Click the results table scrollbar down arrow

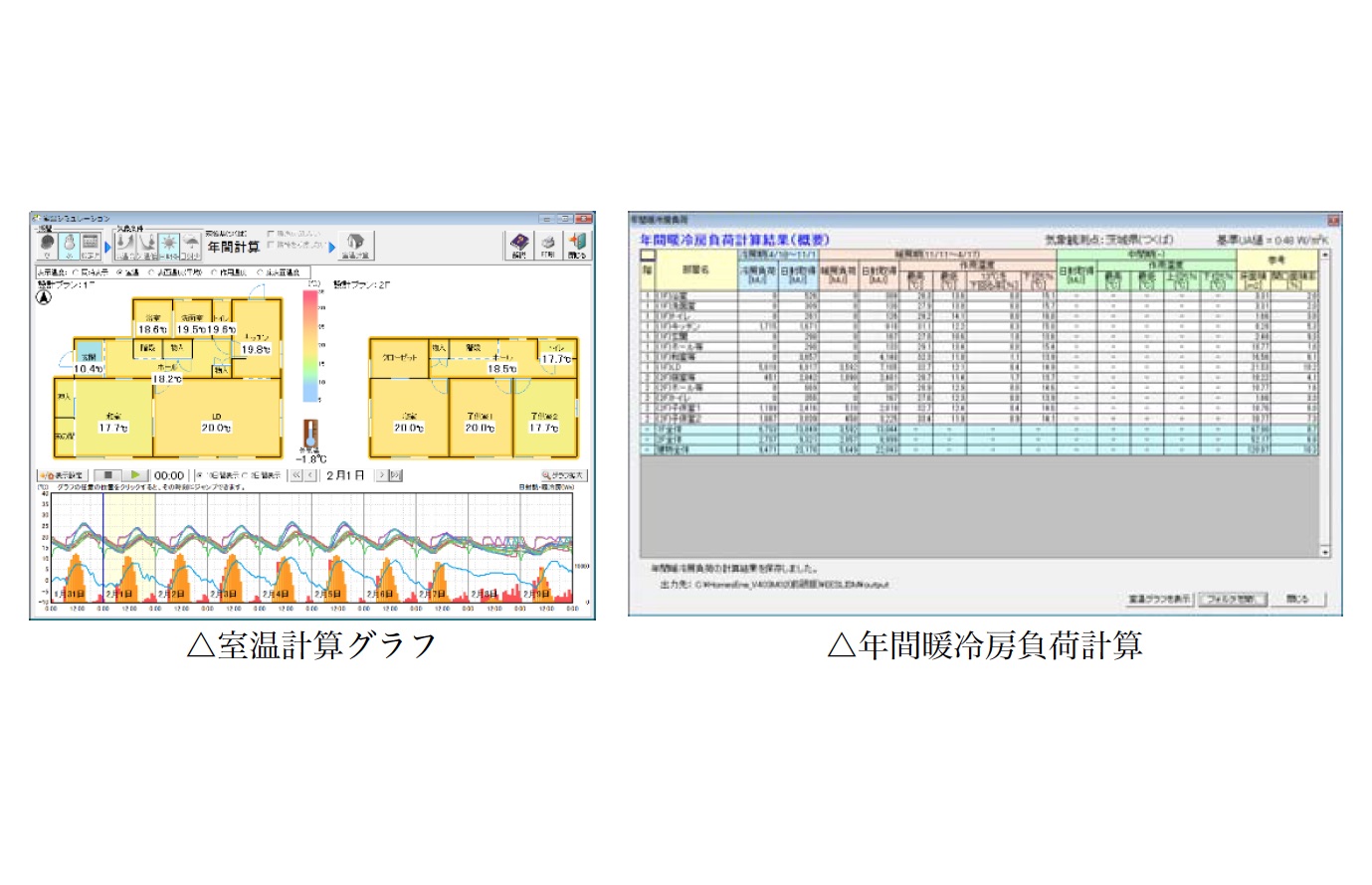[1324, 551]
